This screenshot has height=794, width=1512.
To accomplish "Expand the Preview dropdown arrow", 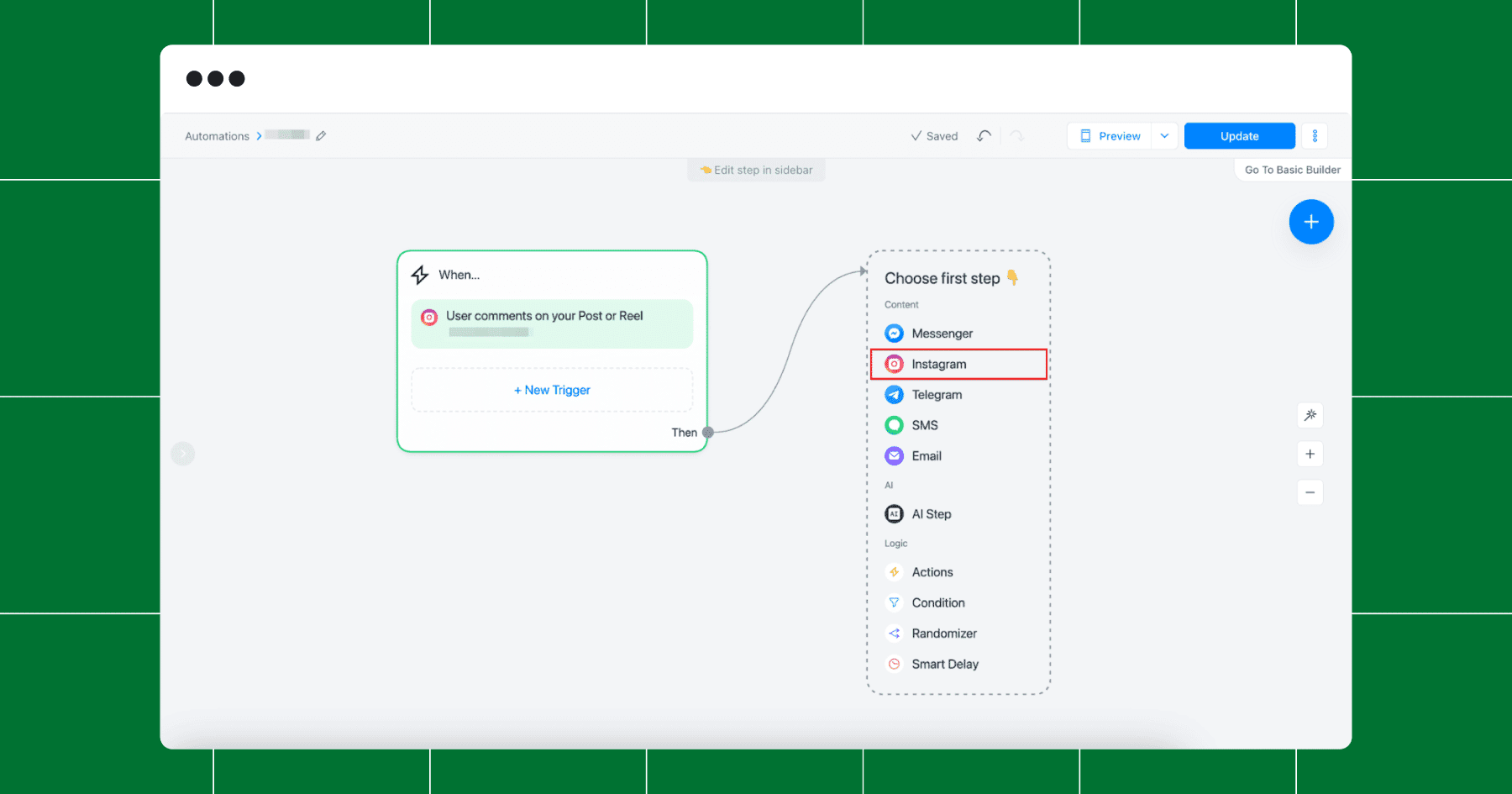I will (1164, 136).
